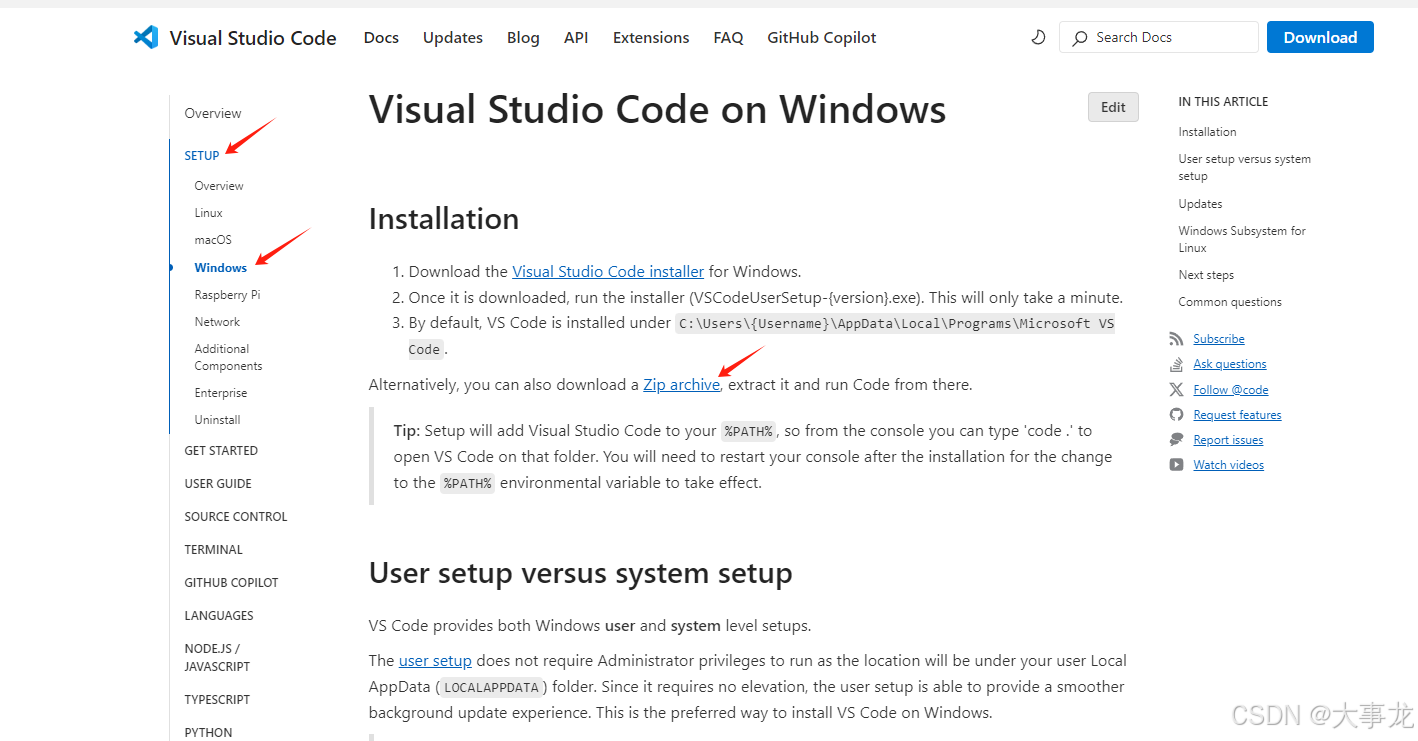
Task: Click the user setup link
Action: click(435, 661)
